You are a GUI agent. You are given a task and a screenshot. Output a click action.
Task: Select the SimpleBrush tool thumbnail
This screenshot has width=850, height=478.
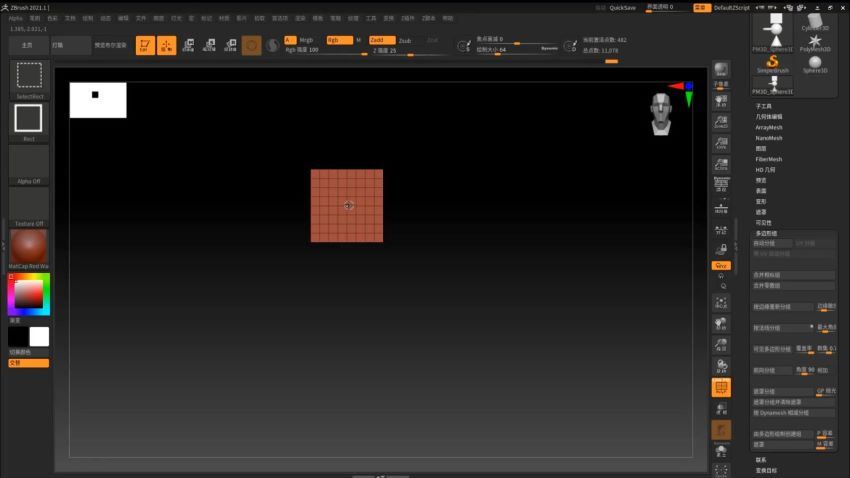[x=772, y=62]
